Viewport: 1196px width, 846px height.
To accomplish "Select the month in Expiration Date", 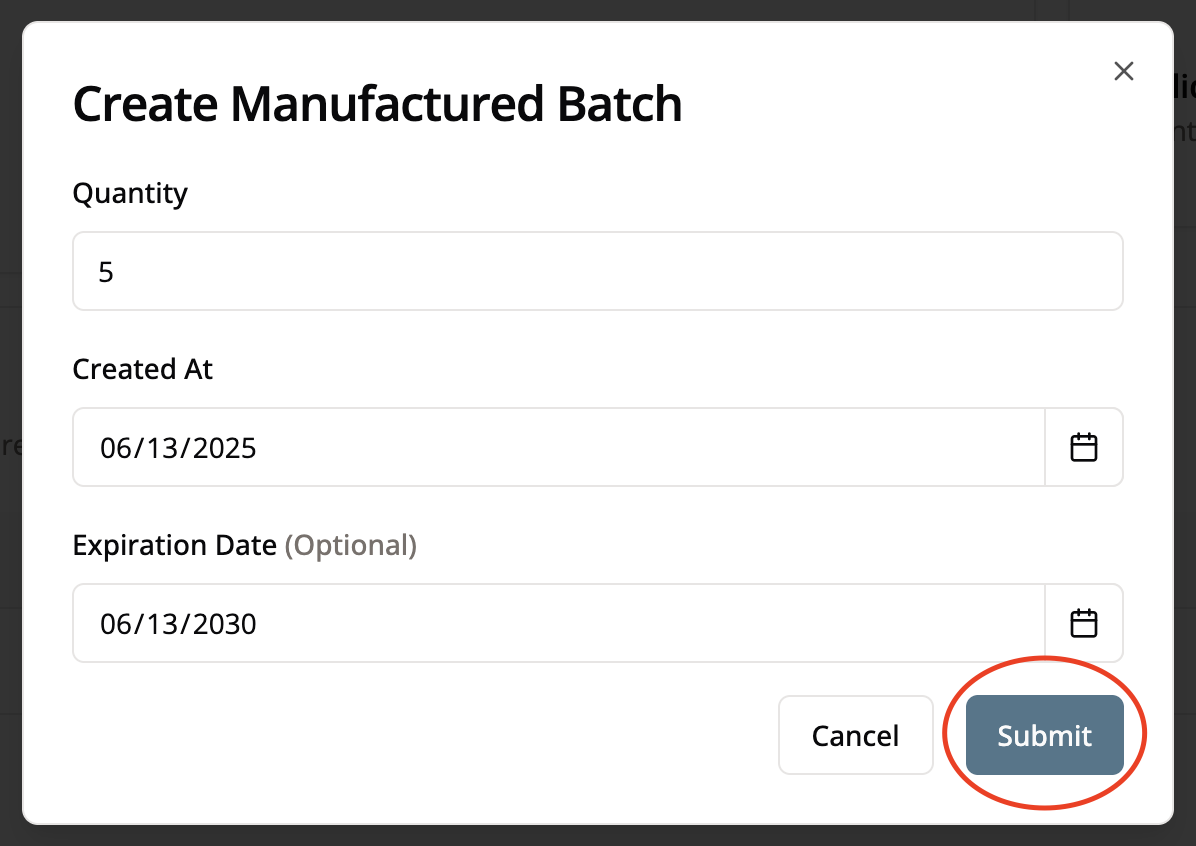I will click(x=115, y=625).
